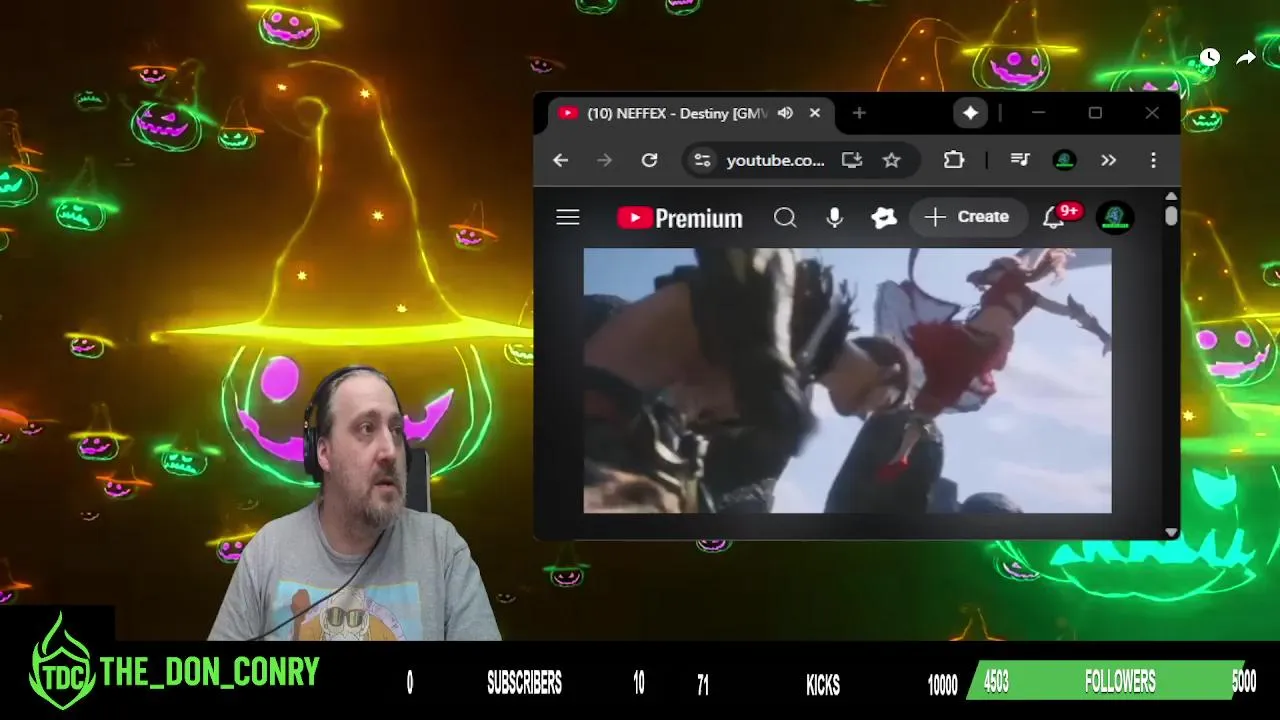Click the YouTube Ask sparkle icon

(x=884, y=217)
